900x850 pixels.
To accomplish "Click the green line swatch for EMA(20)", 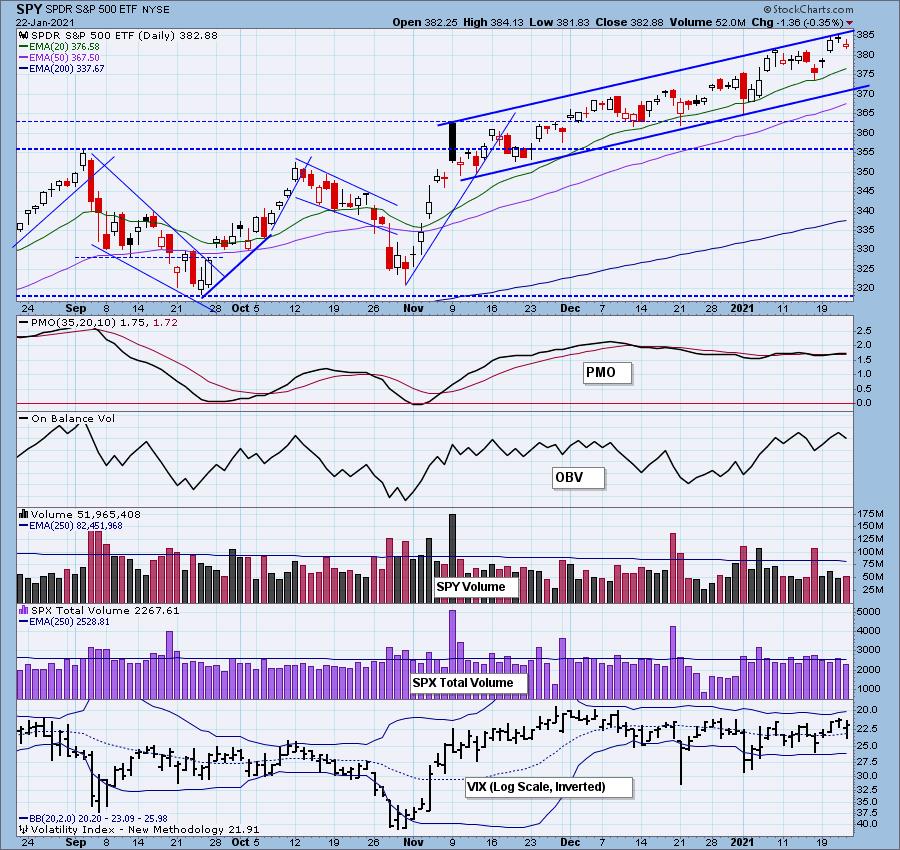I will pos(24,46).
